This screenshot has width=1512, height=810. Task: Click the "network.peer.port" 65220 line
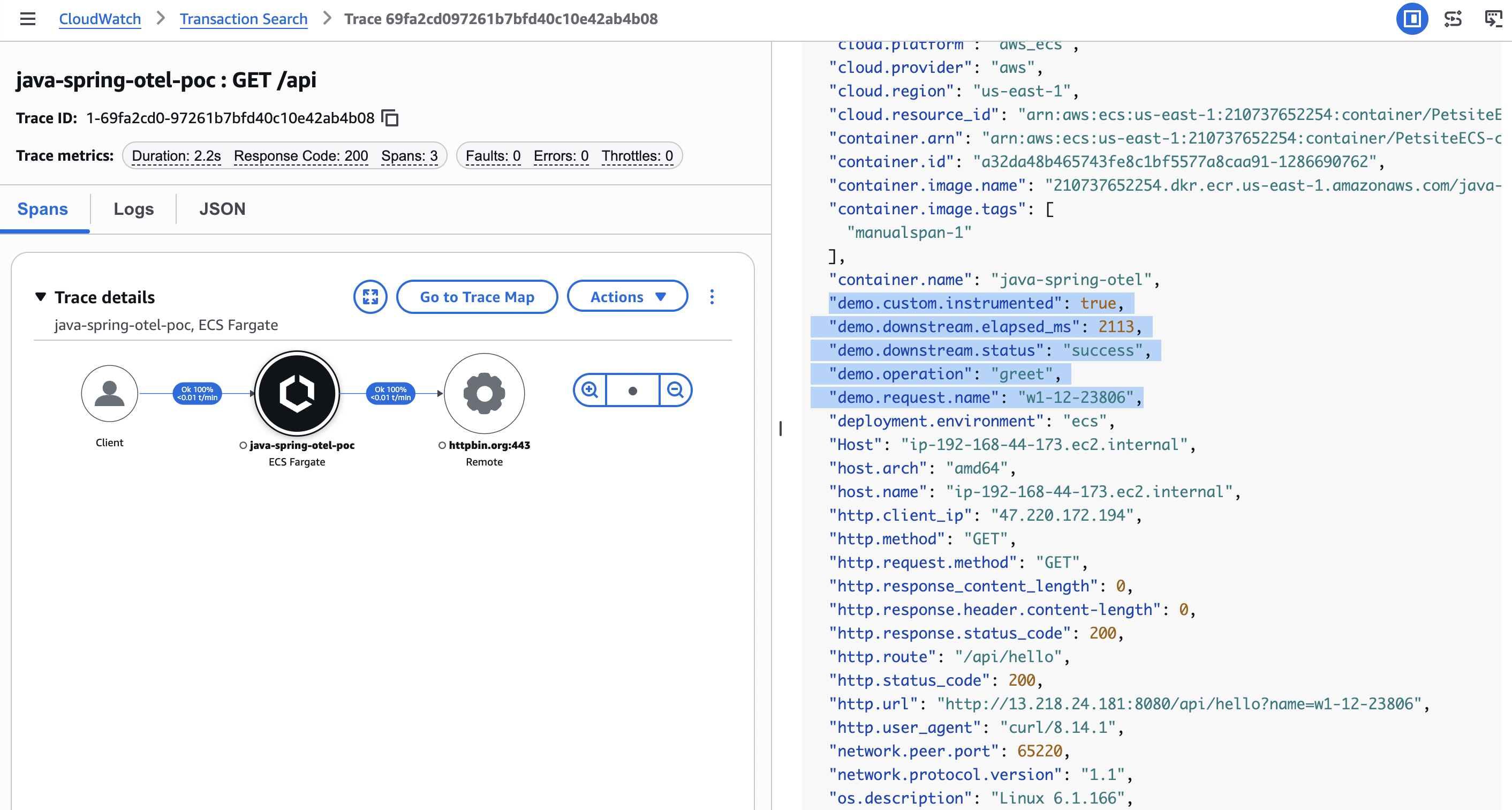pyautogui.click(x=949, y=751)
